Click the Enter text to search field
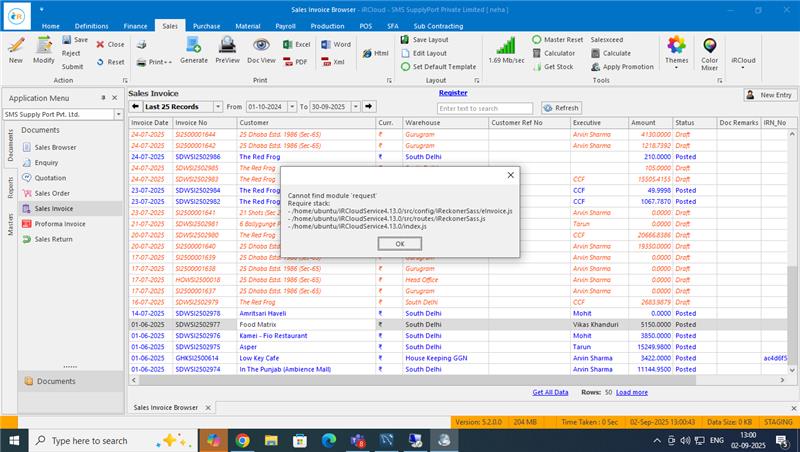This screenshot has width=800, height=452. [485, 107]
